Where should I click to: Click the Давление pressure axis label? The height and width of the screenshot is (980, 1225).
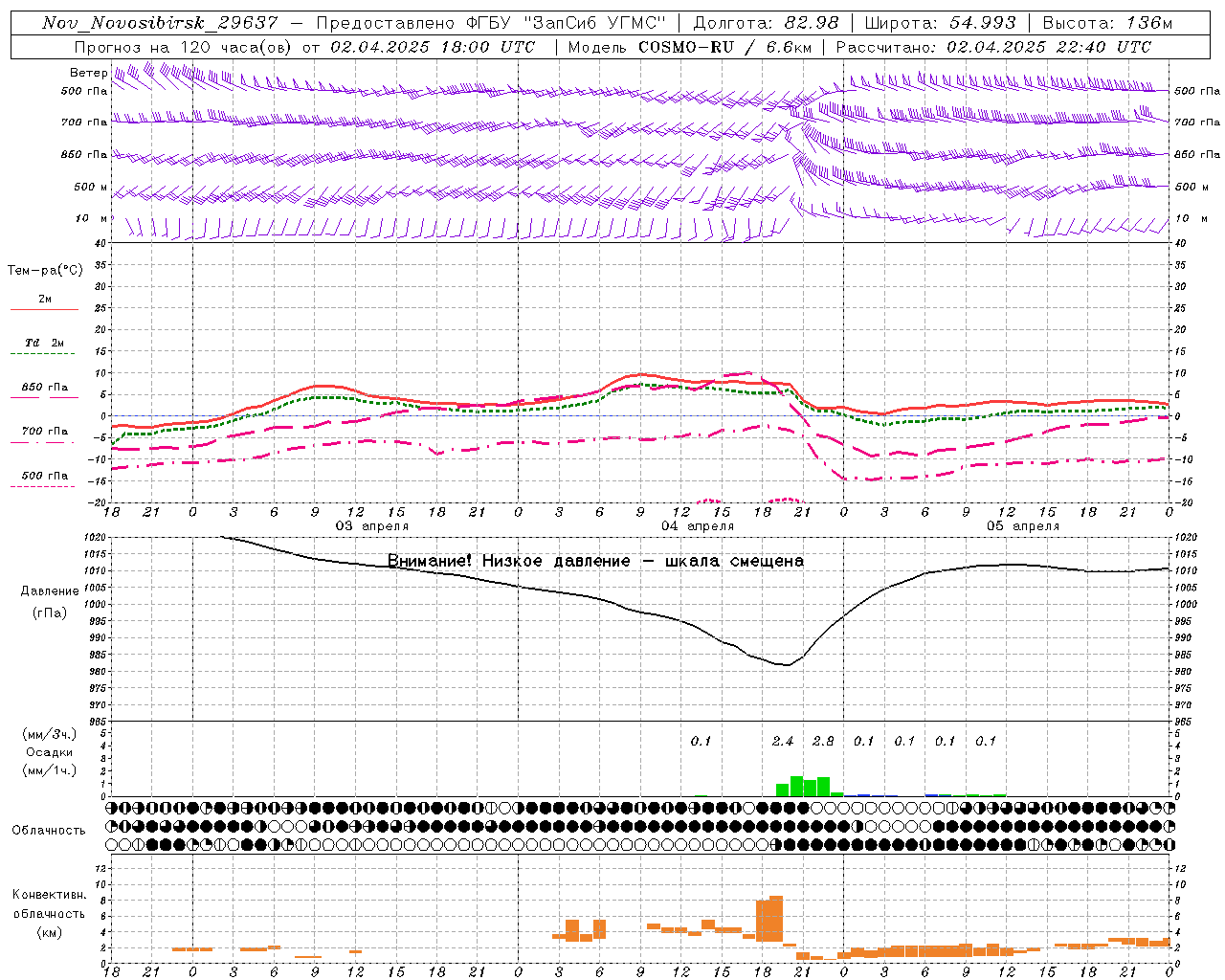(x=50, y=591)
